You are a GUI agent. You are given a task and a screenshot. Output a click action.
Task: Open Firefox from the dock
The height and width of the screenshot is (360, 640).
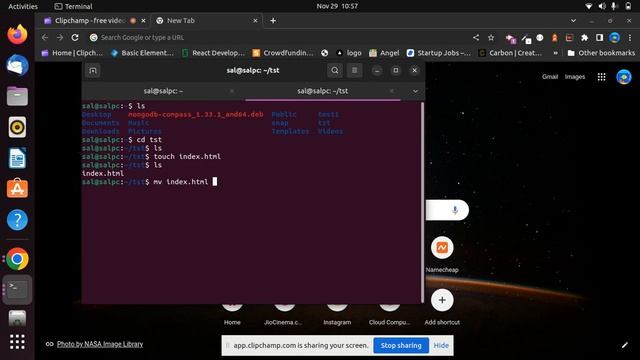(x=17, y=34)
